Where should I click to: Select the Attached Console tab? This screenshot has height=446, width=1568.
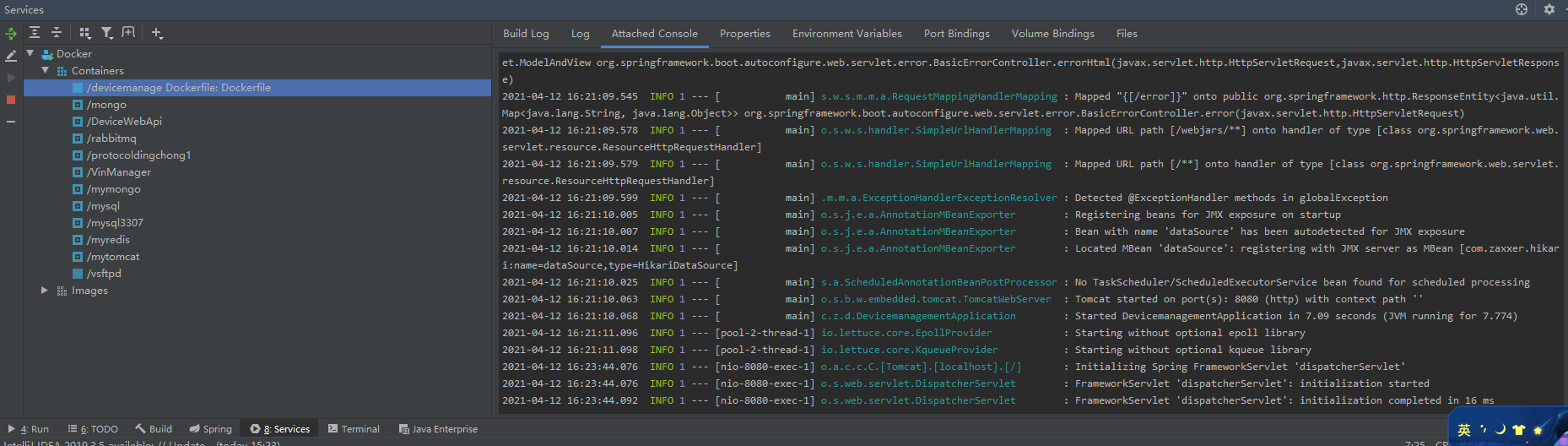tap(654, 34)
